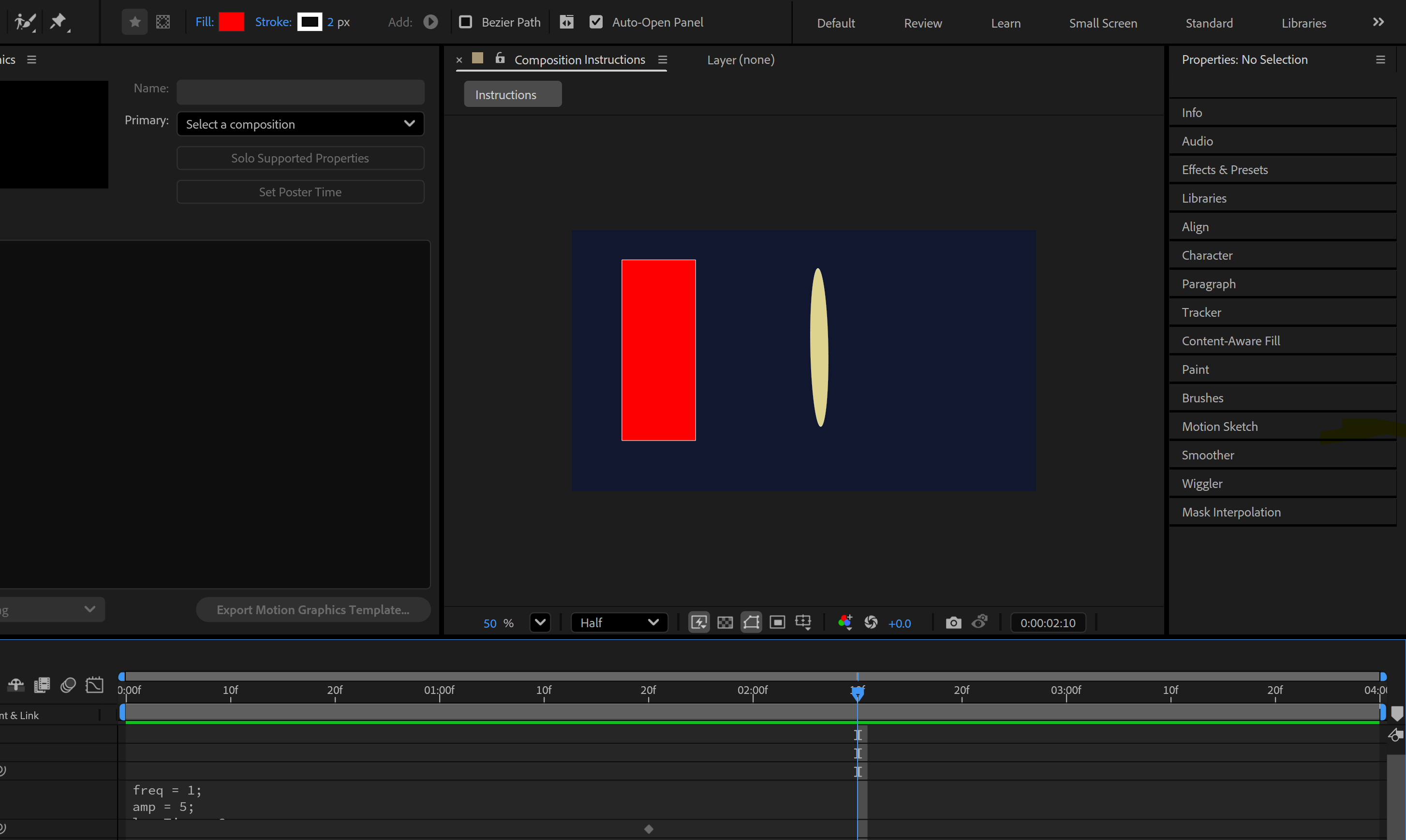1406x840 pixels.
Task: Click the checkered mask mode icon
Action: click(x=163, y=22)
